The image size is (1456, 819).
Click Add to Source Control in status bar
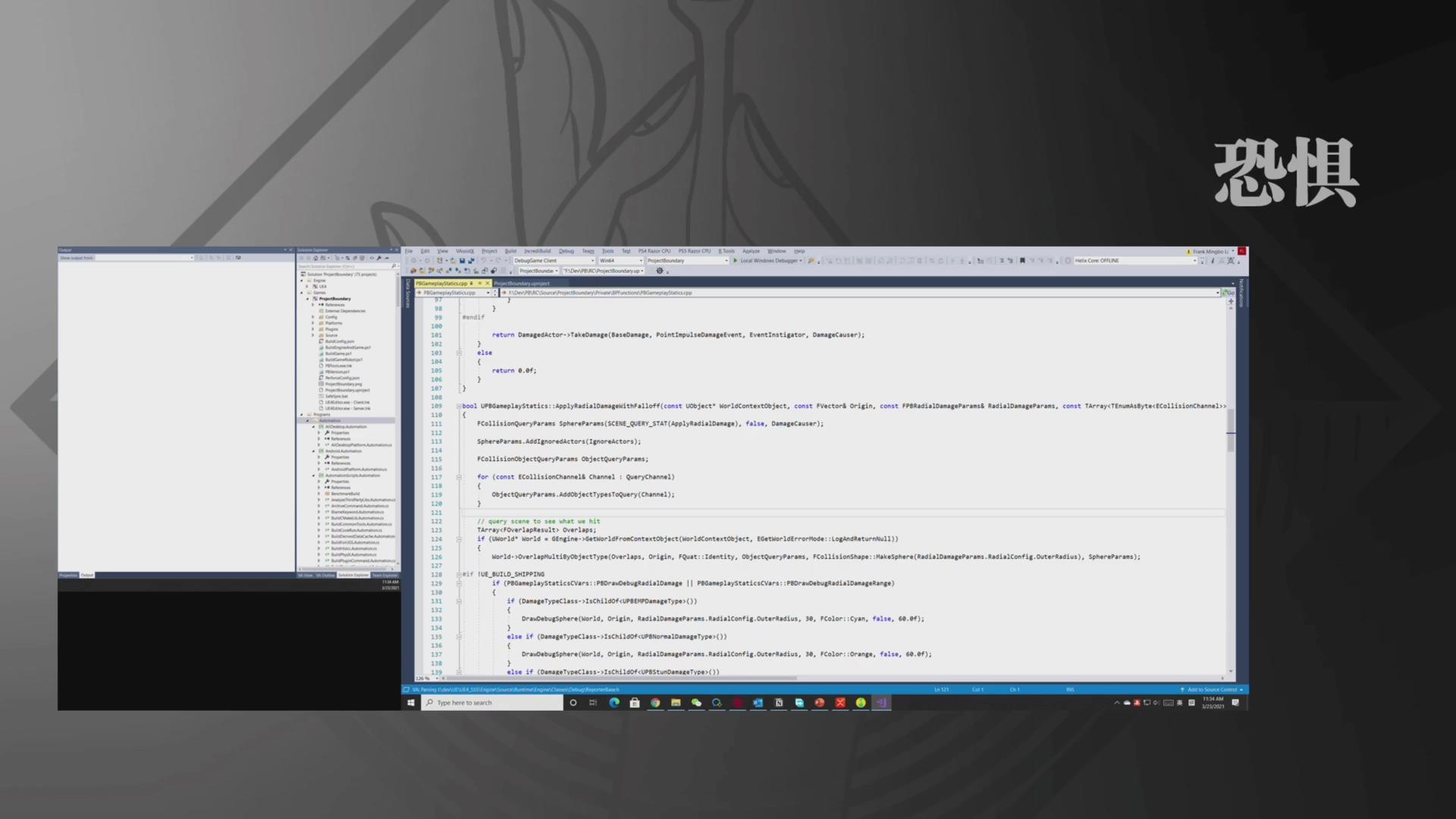pyautogui.click(x=1212, y=690)
